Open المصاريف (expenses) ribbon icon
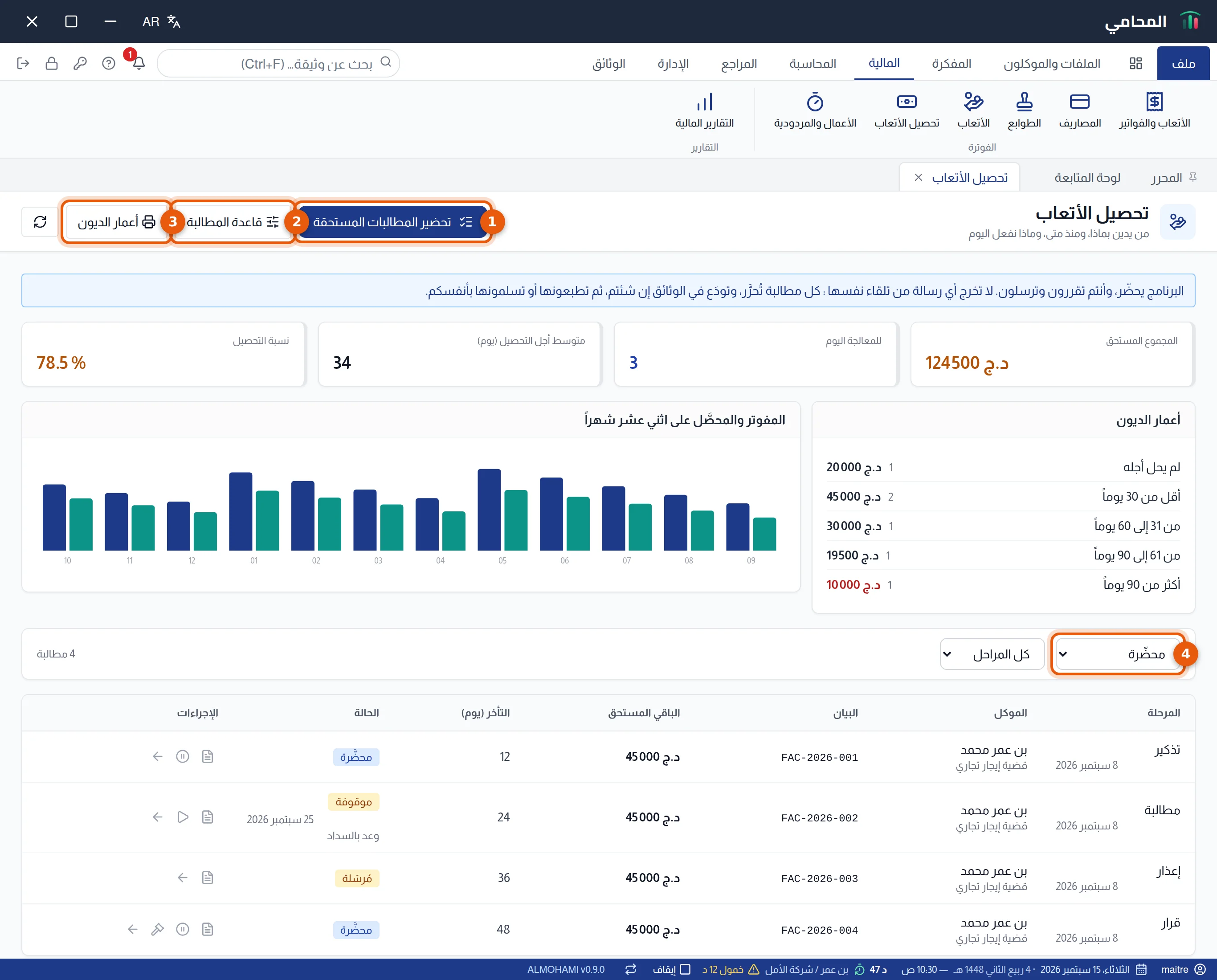 pos(1079,110)
